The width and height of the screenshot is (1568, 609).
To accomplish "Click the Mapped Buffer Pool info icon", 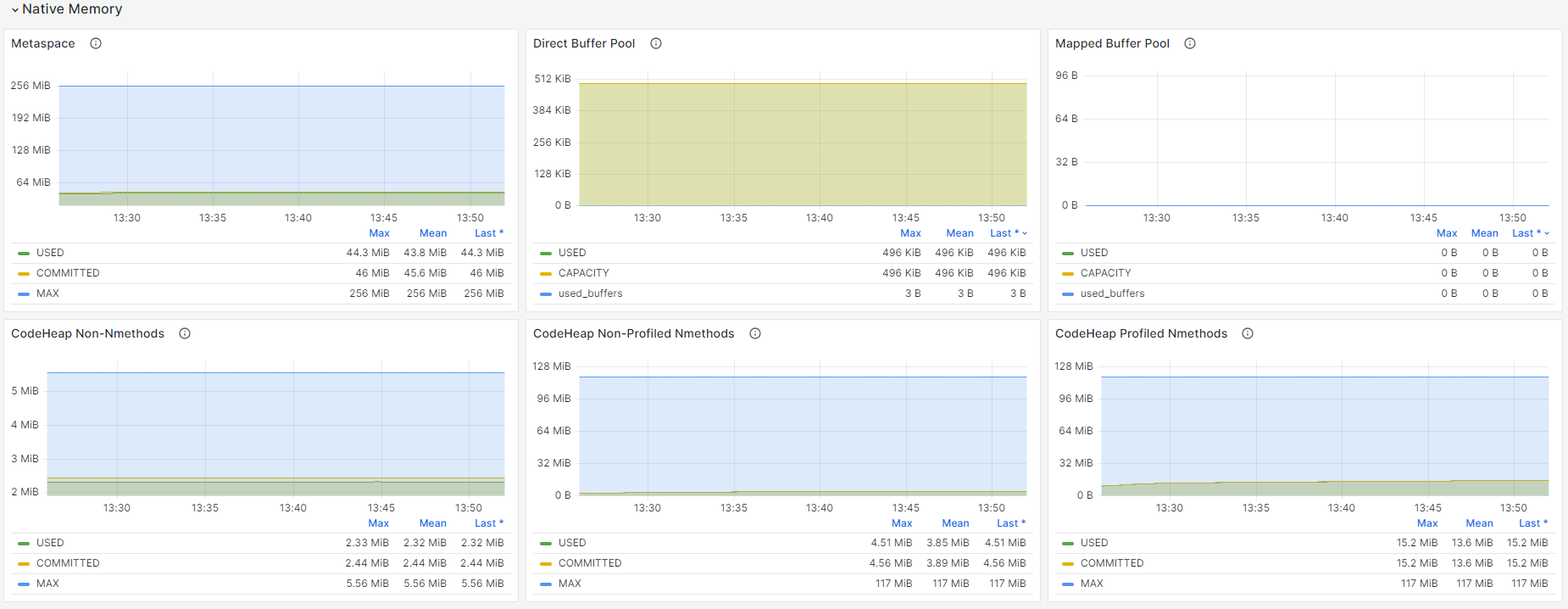I will (1190, 43).
